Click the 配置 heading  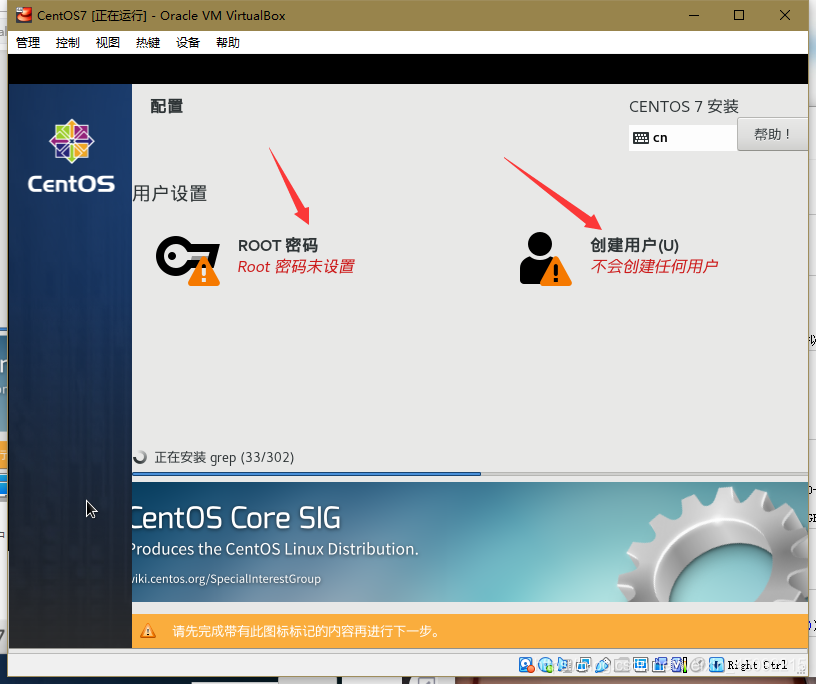coord(167,106)
